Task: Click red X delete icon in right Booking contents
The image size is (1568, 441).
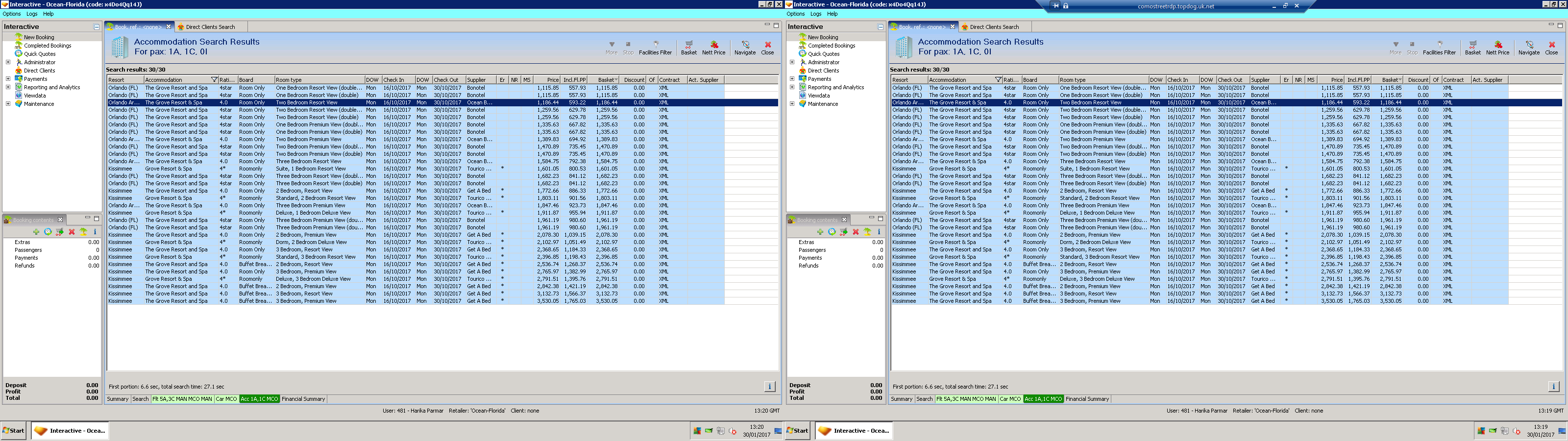Action: (855, 232)
